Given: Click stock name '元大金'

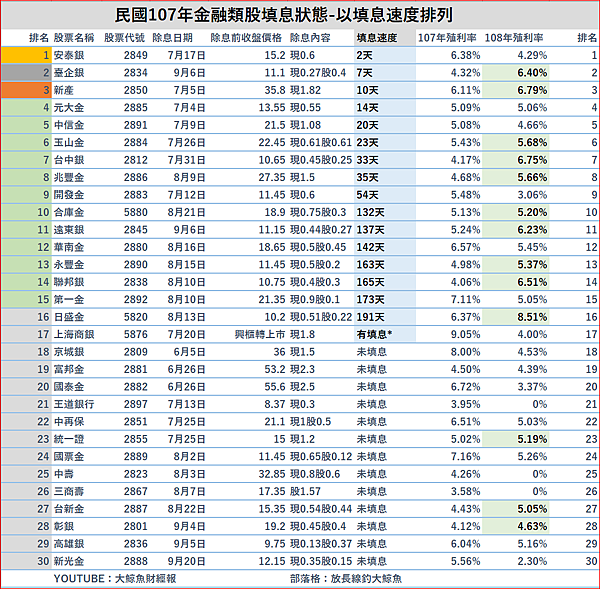Looking at the screenshot, I should pyautogui.click(x=69, y=108).
